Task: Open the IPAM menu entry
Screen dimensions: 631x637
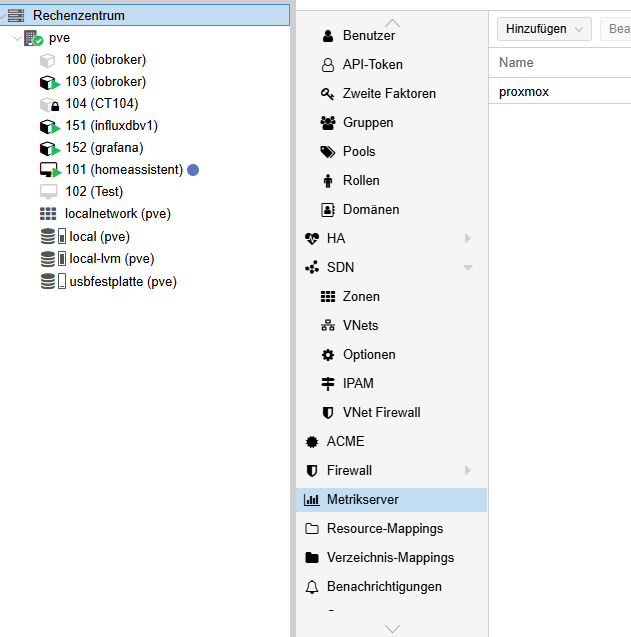Action: pyautogui.click(x=391, y=384)
